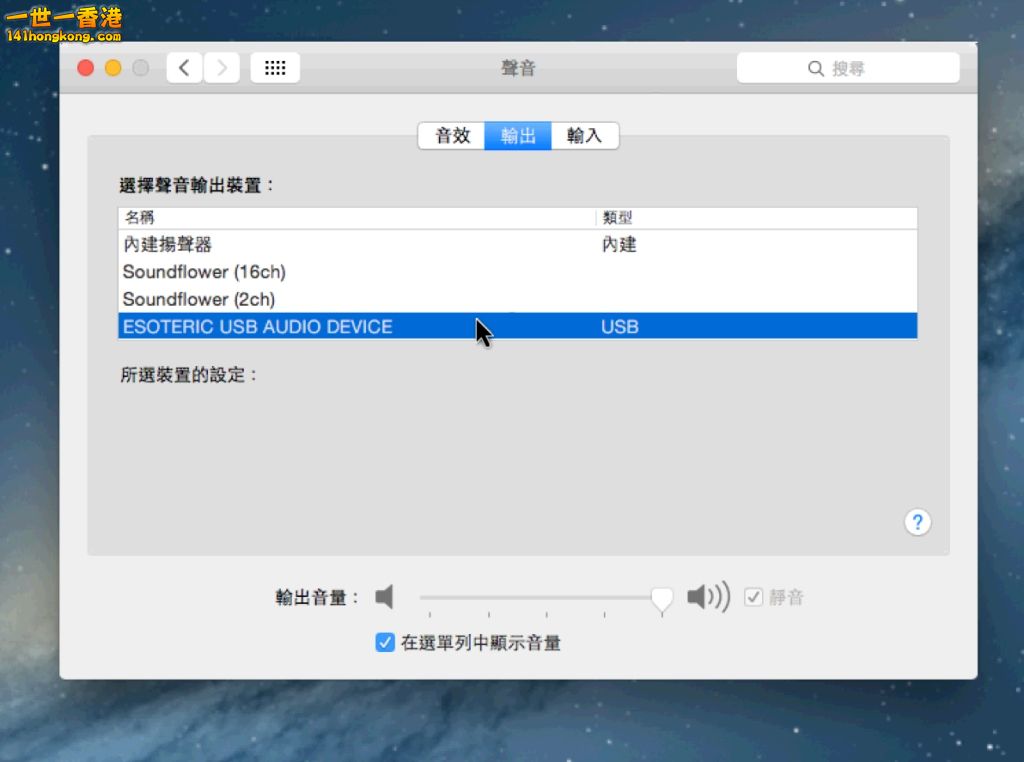Open the 輸入 tab

584,136
